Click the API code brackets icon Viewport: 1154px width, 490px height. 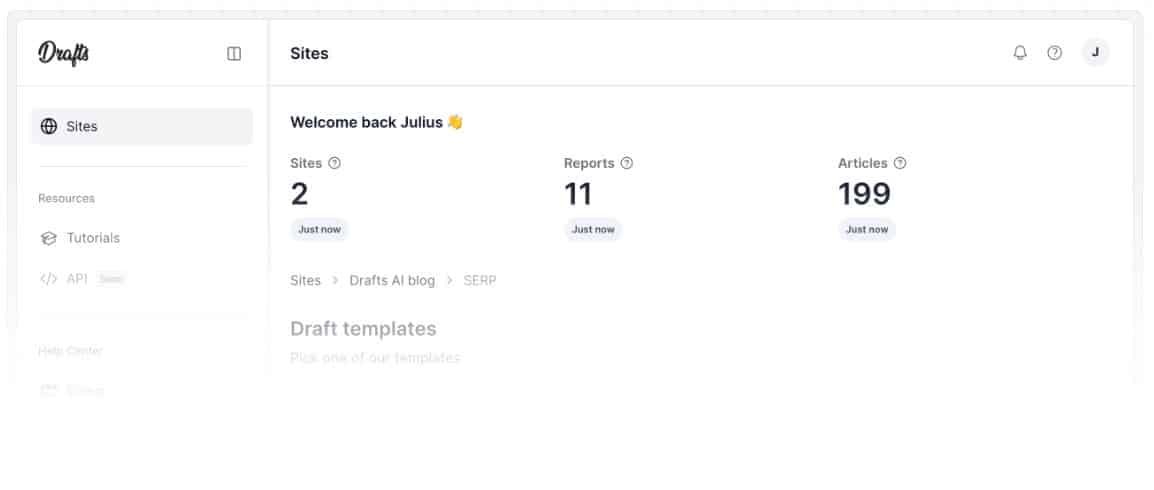[x=48, y=279]
